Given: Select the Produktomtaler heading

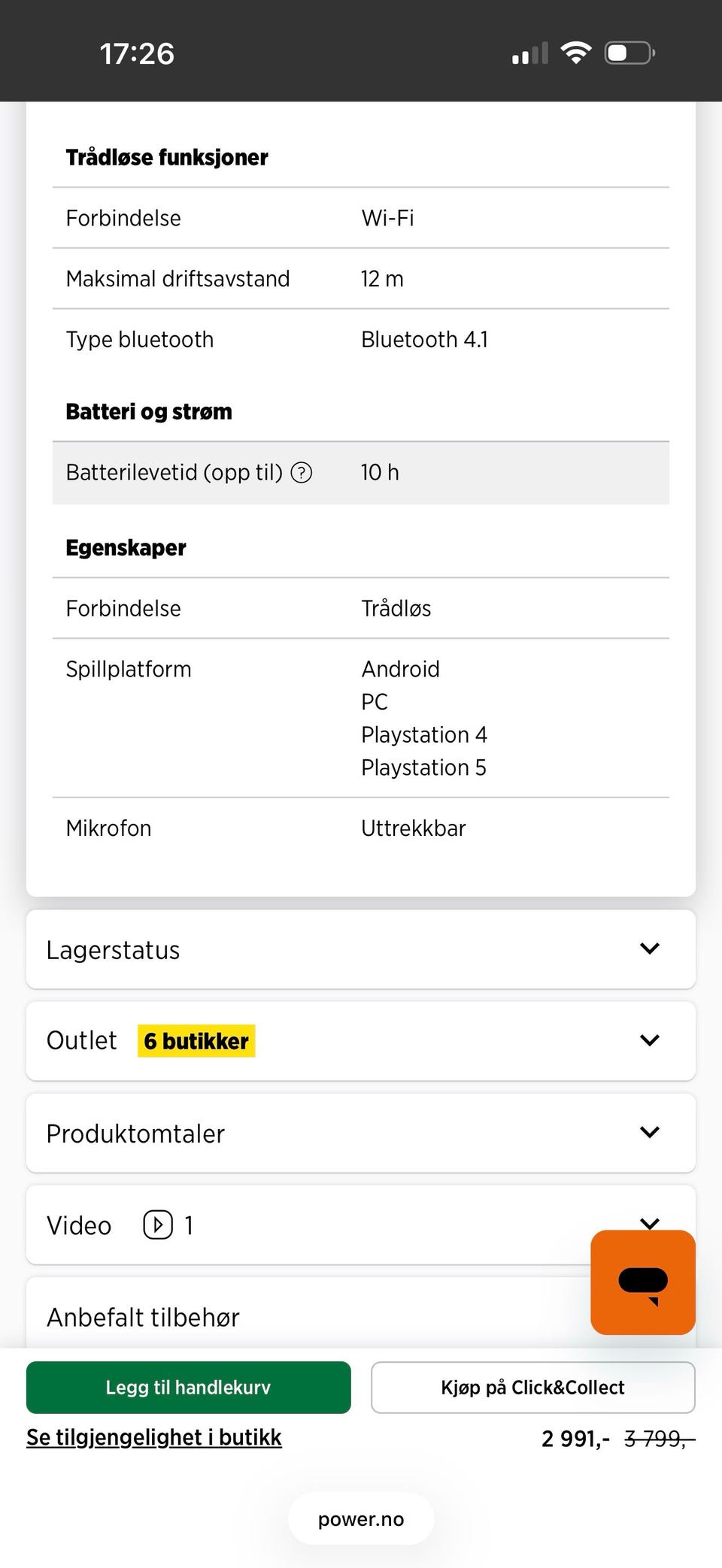Looking at the screenshot, I should (135, 1134).
